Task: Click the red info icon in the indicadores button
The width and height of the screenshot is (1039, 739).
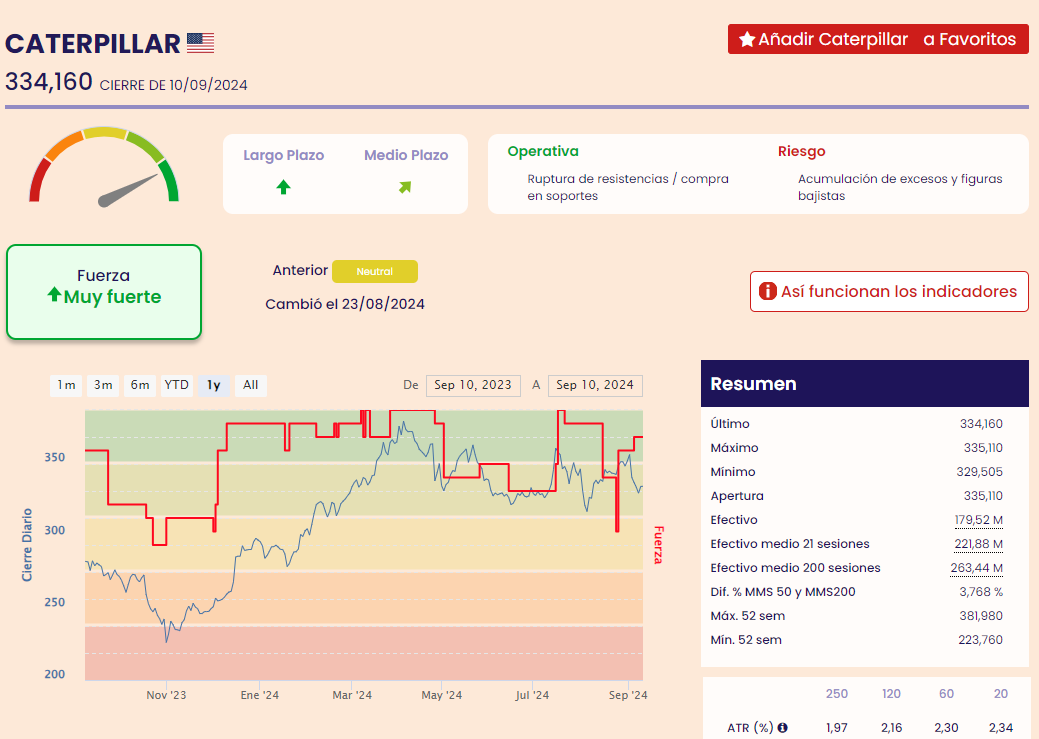Action: (767, 291)
